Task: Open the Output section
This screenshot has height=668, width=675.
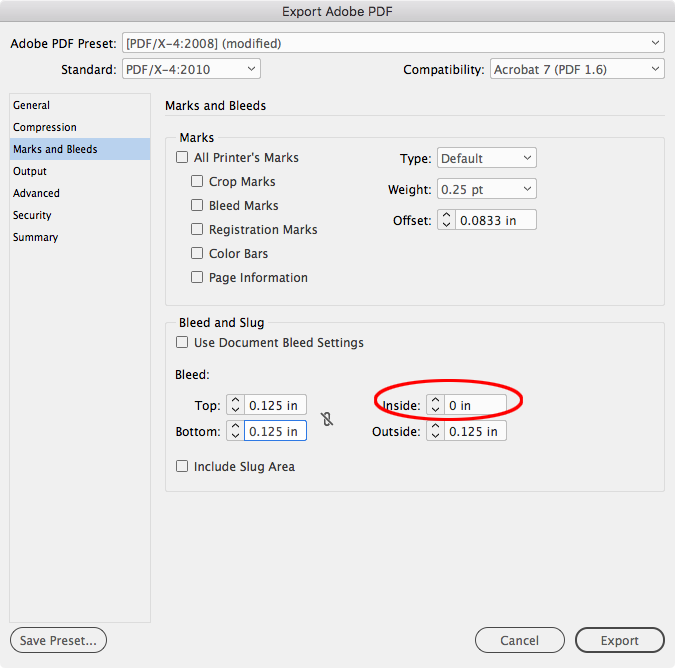Action: pos(80,171)
